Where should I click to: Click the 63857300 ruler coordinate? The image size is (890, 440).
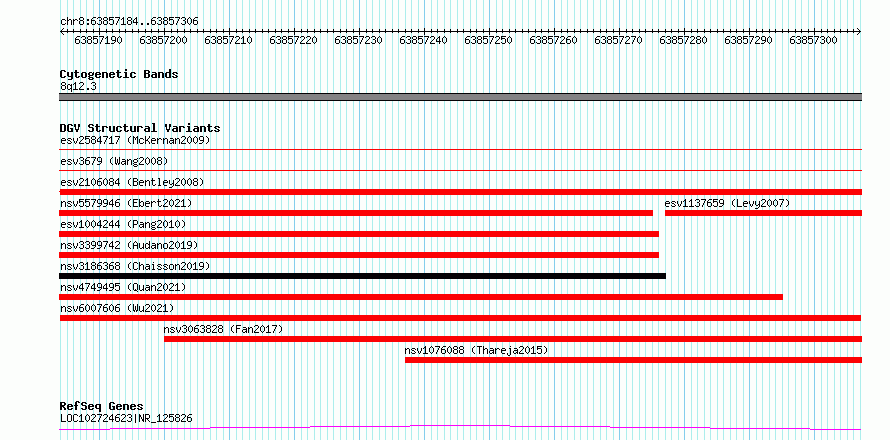click(x=813, y=40)
